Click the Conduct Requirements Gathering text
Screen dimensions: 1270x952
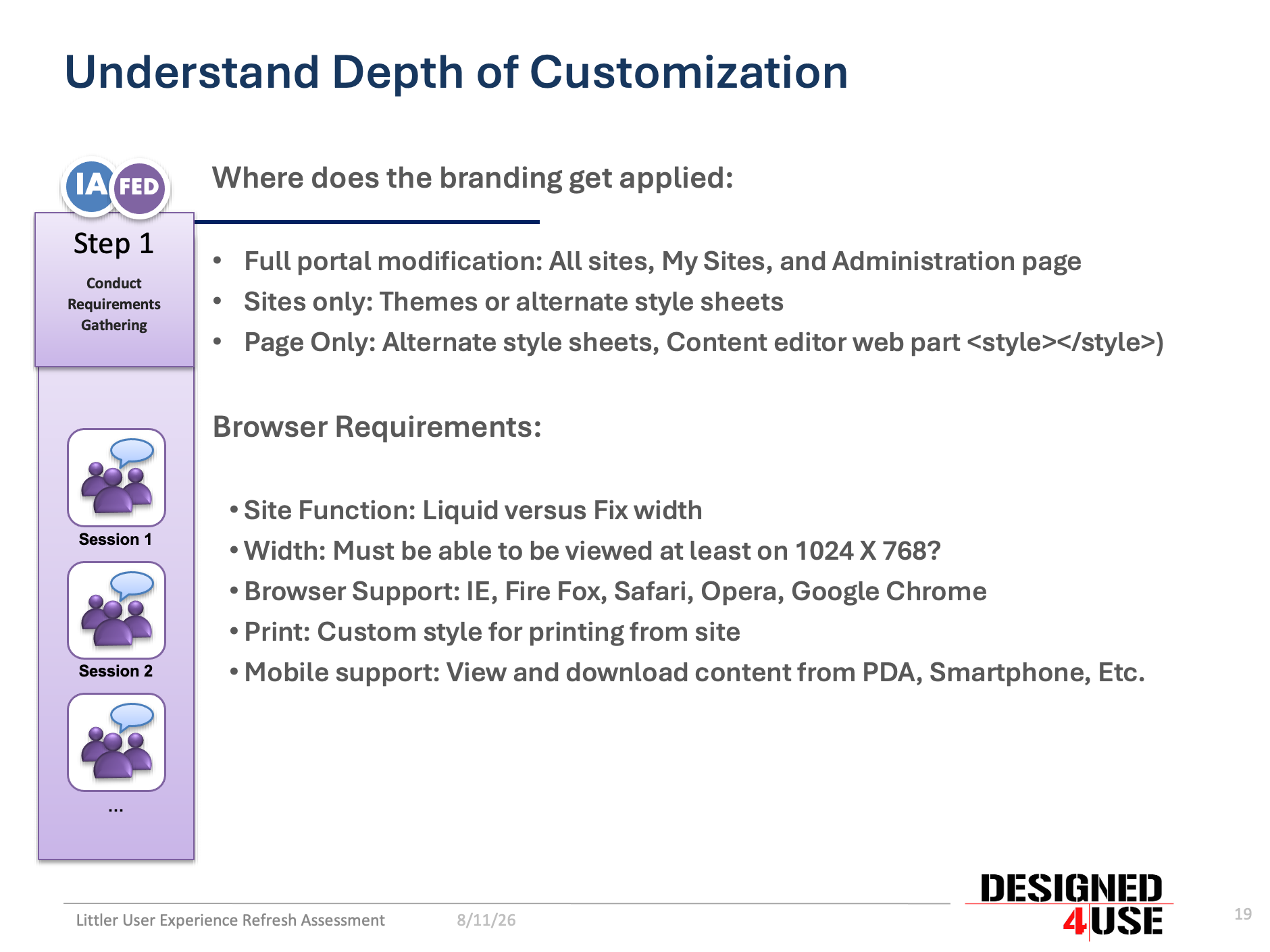pos(114,304)
